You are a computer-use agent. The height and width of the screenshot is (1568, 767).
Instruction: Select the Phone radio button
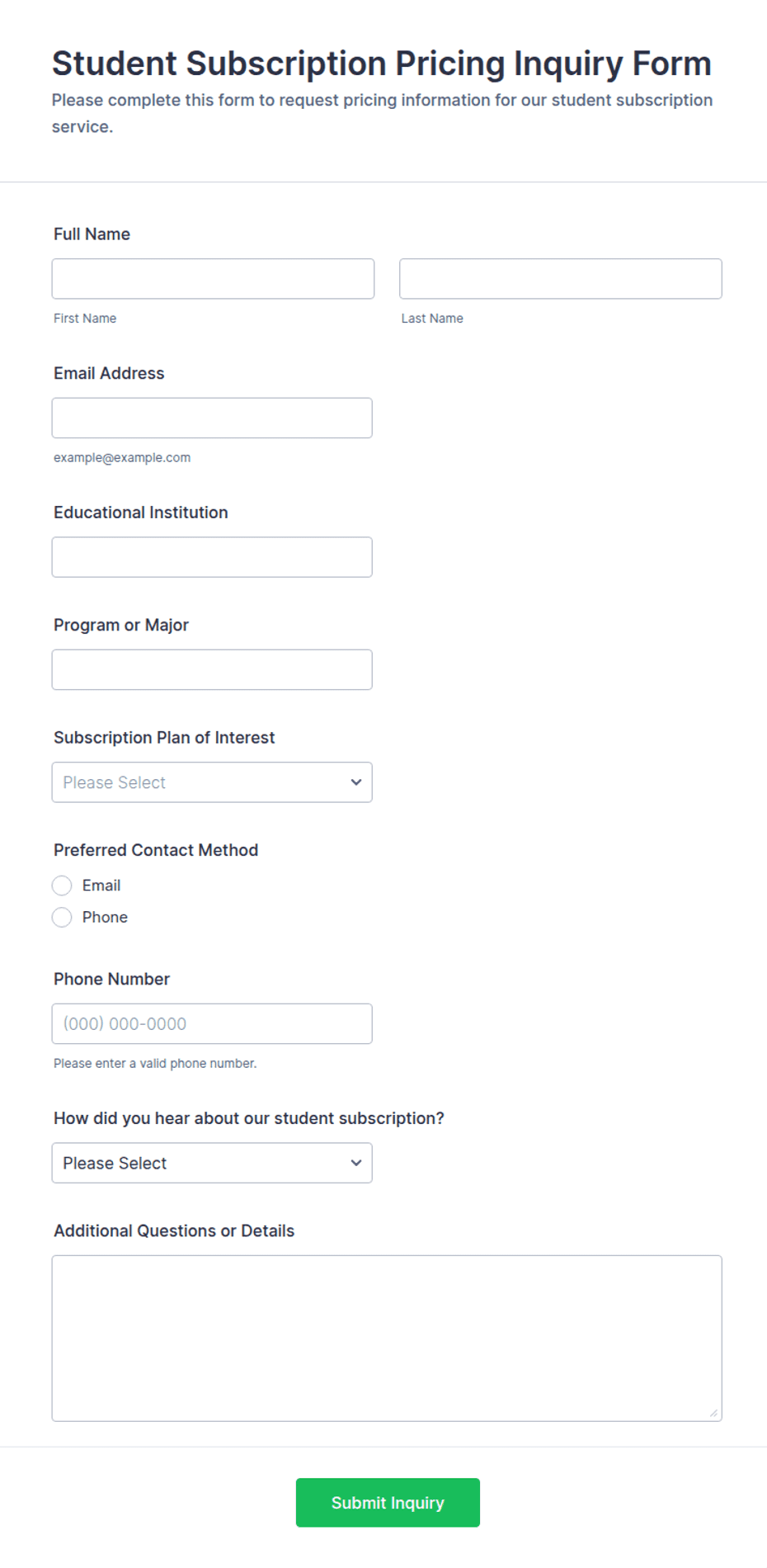pyautogui.click(x=62, y=918)
